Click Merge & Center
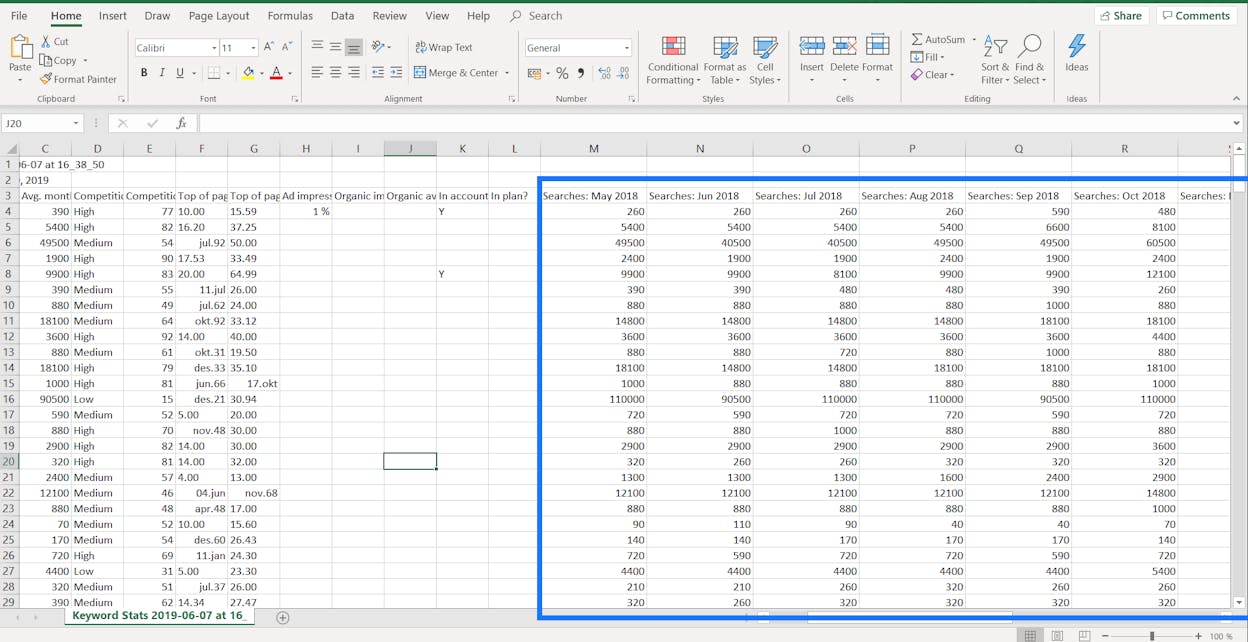The height and width of the screenshot is (642, 1248). [456, 73]
